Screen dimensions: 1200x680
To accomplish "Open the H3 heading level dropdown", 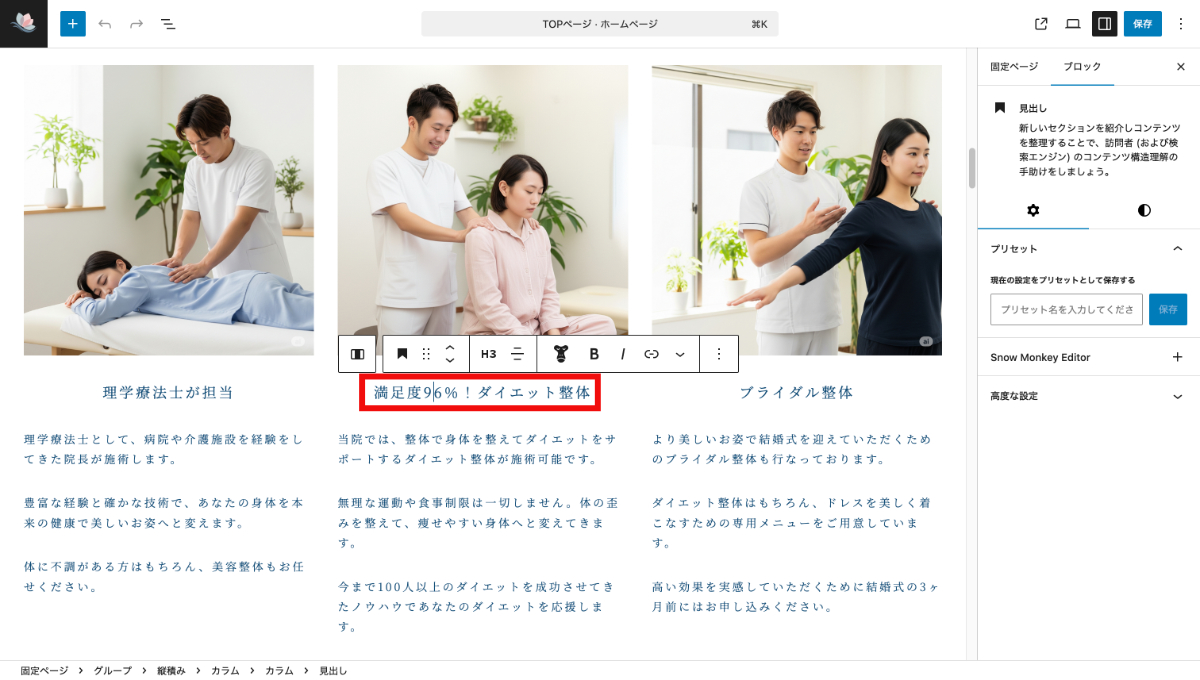I will [487, 353].
